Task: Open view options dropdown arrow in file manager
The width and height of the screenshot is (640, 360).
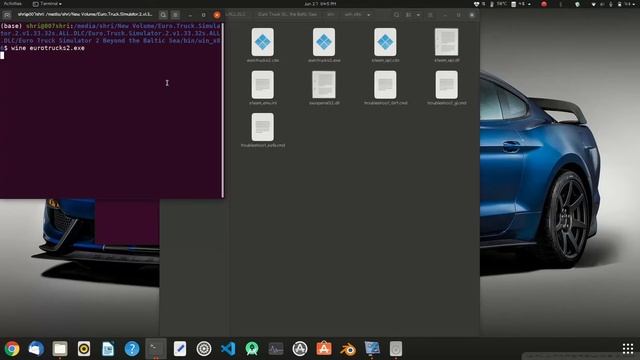Action: (x=418, y=15)
